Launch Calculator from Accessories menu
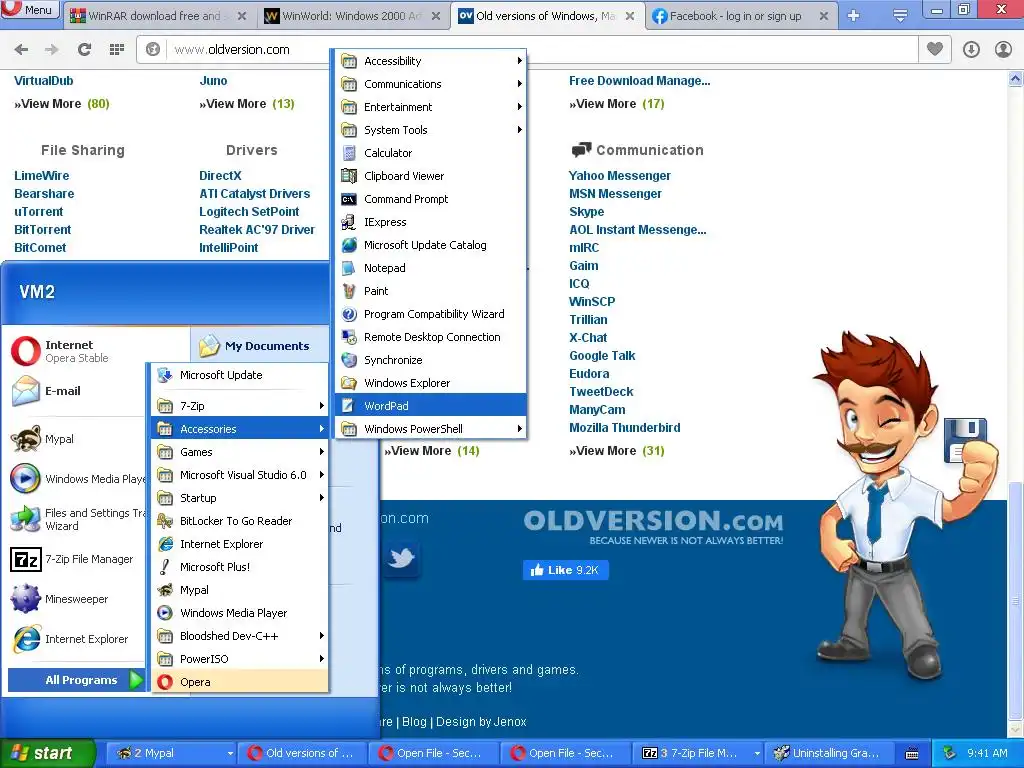This screenshot has width=1024, height=768. (x=430, y=153)
